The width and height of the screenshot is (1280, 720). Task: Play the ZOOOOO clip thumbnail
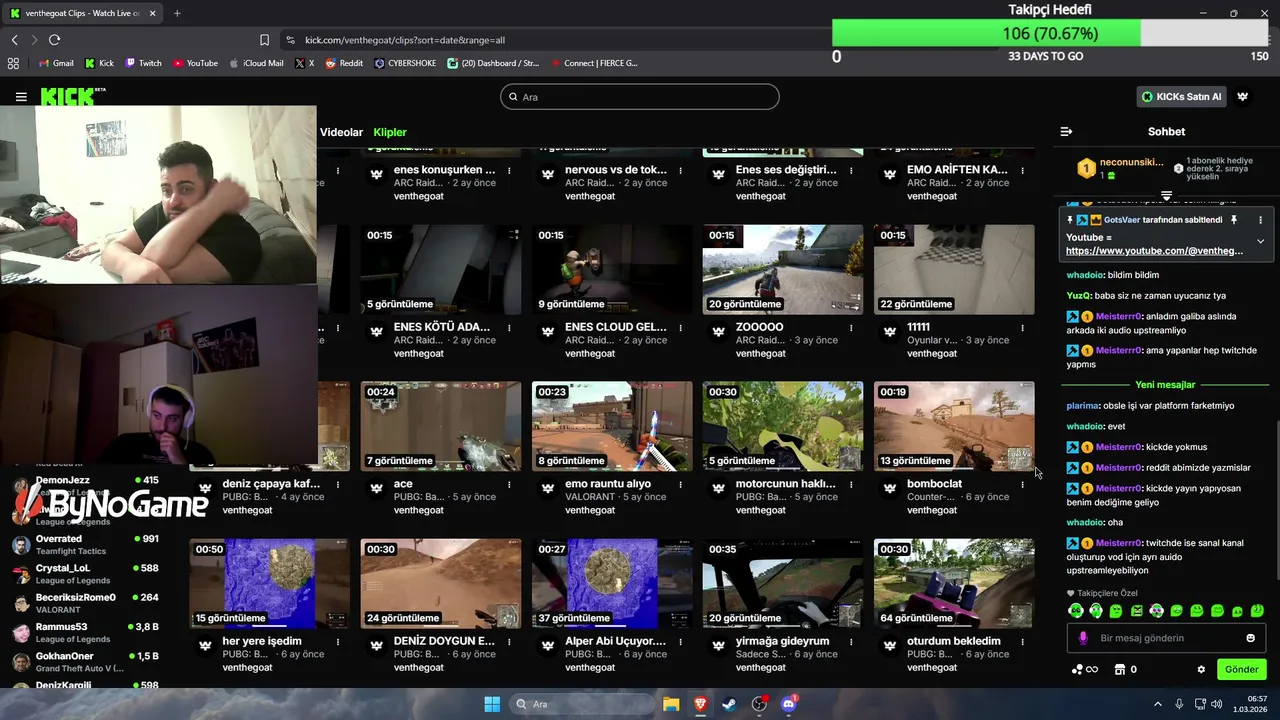pos(783,269)
